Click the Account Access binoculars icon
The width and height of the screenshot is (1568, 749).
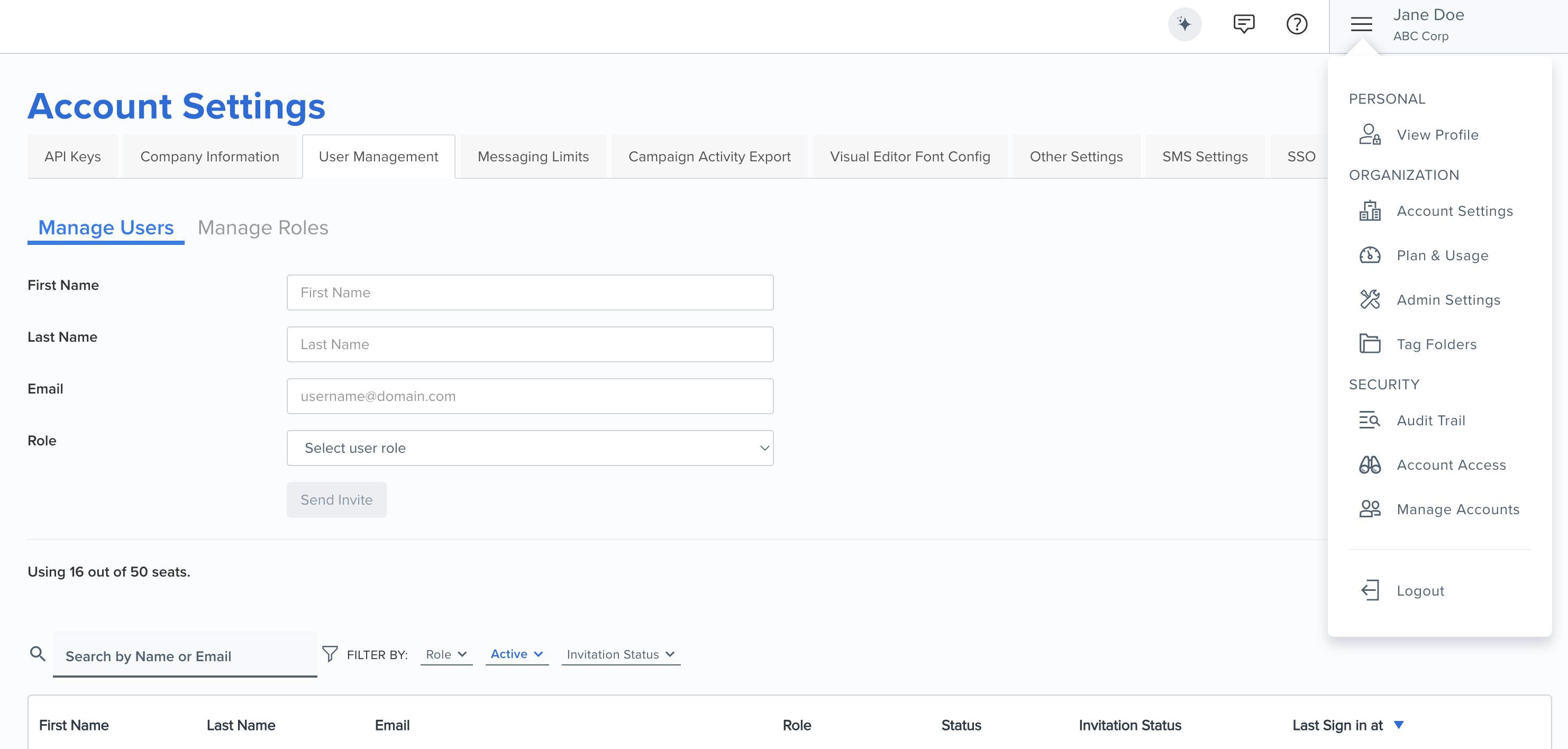pyautogui.click(x=1370, y=465)
